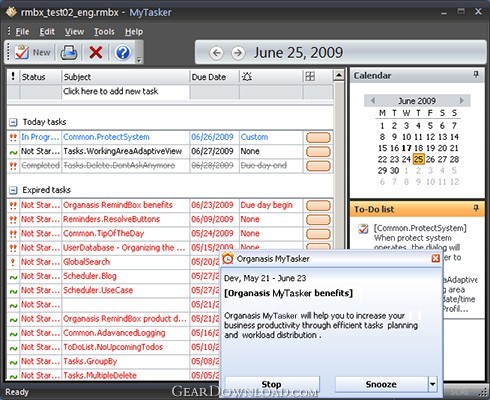490x400 pixels.
Task: Click the Common.ProtectSystem to-do item icon
Action: 363,229
